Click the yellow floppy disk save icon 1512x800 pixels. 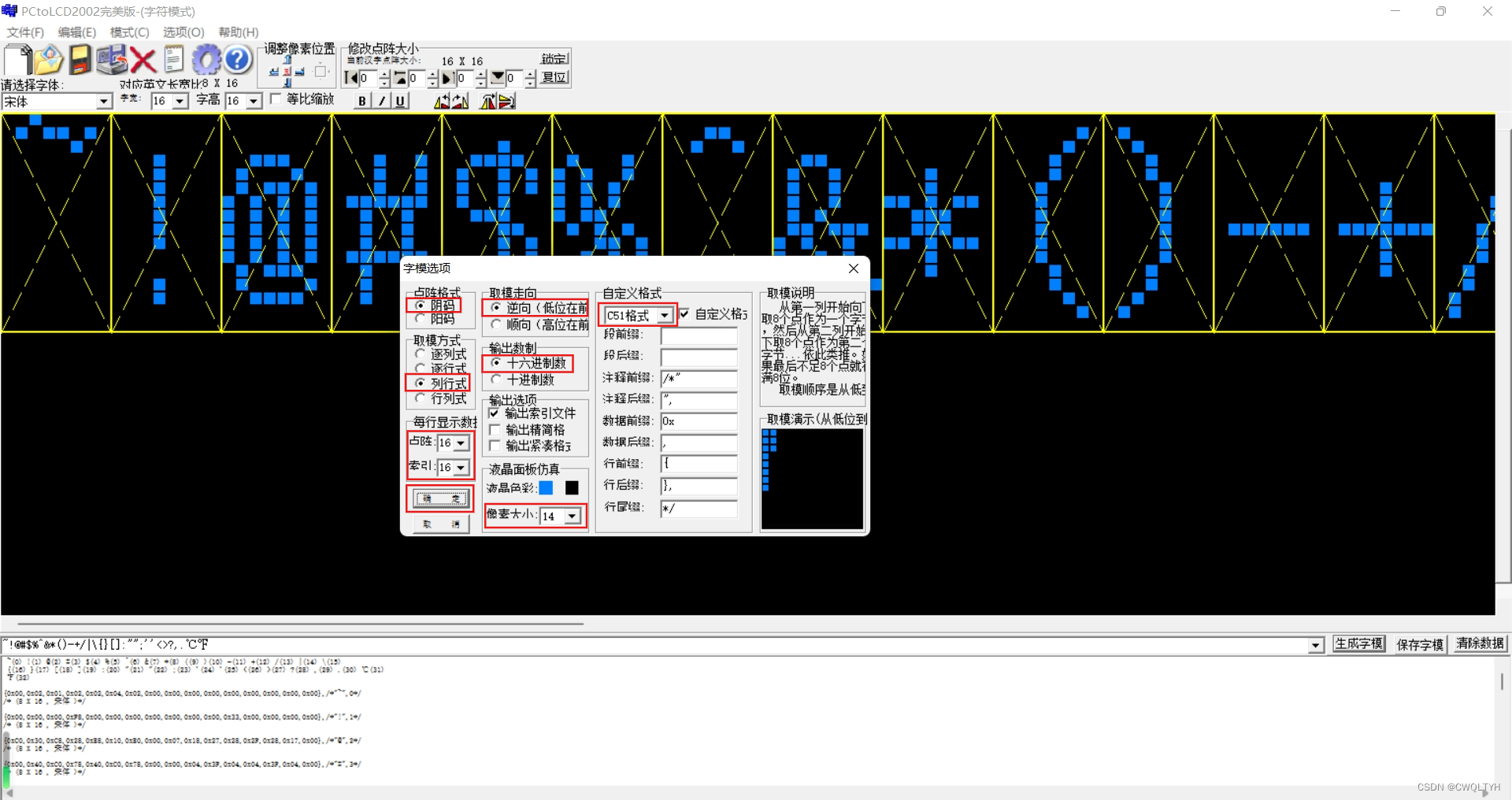click(x=80, y=60)
